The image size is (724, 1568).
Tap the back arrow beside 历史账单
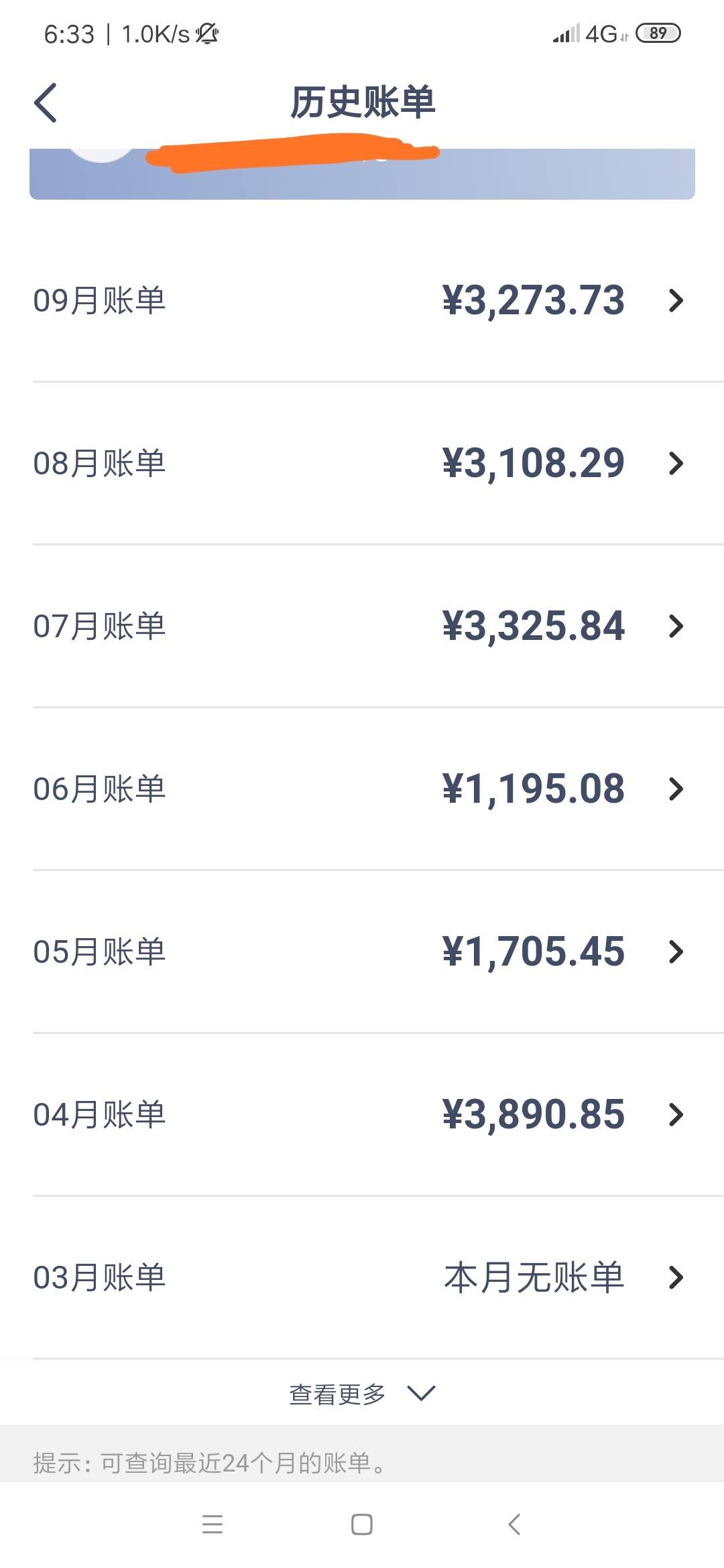(46, 103)
